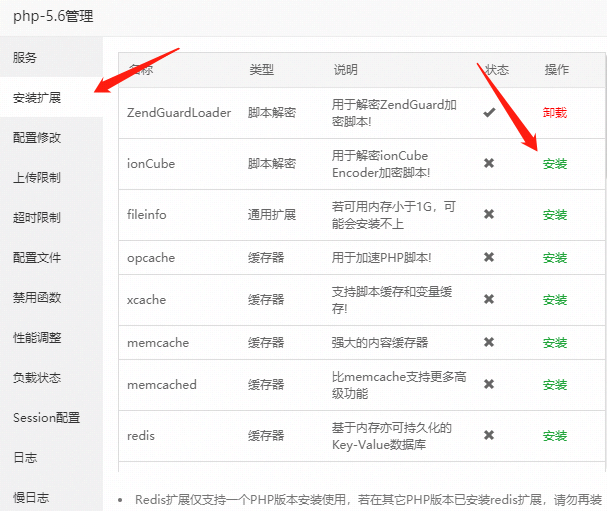Screen dimensions: 607x511
Task: Click 卸载 for ZendGuardLoader
Action: pyautogui.click(x=555, y=113)
